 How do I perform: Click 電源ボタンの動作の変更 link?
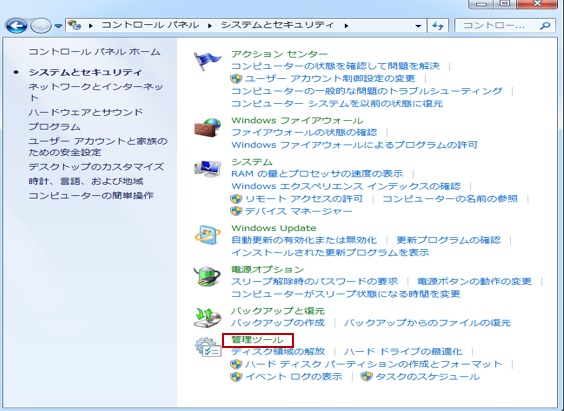pyautogui.click(x=474, y=281)
